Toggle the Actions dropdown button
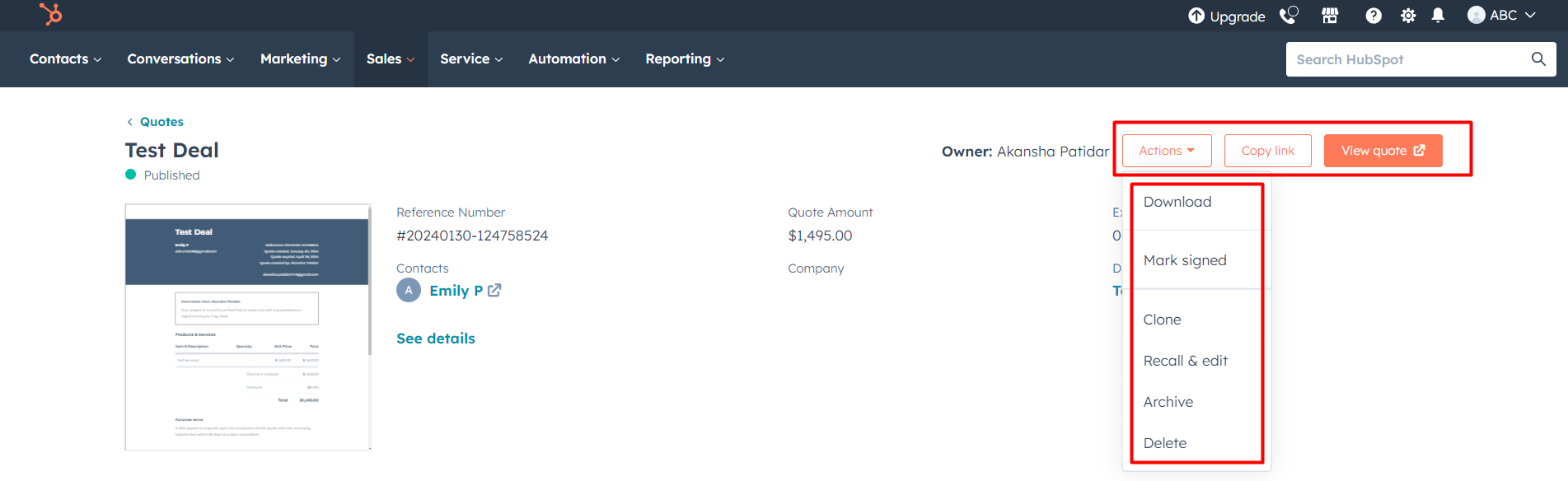1568x481 pixels. pos(1167,151)
